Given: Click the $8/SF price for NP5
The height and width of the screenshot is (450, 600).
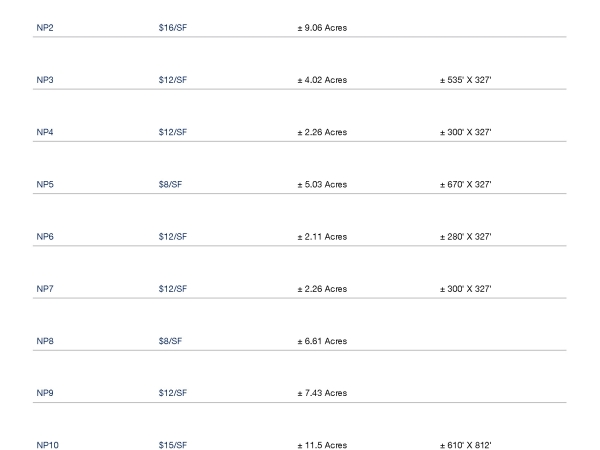Looking at the screenshot, I should pyautogui.click(x=170, y=184).
